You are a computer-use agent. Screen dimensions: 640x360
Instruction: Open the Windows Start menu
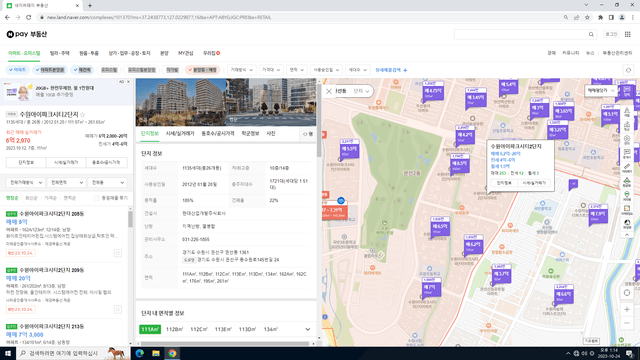[8, 353]
